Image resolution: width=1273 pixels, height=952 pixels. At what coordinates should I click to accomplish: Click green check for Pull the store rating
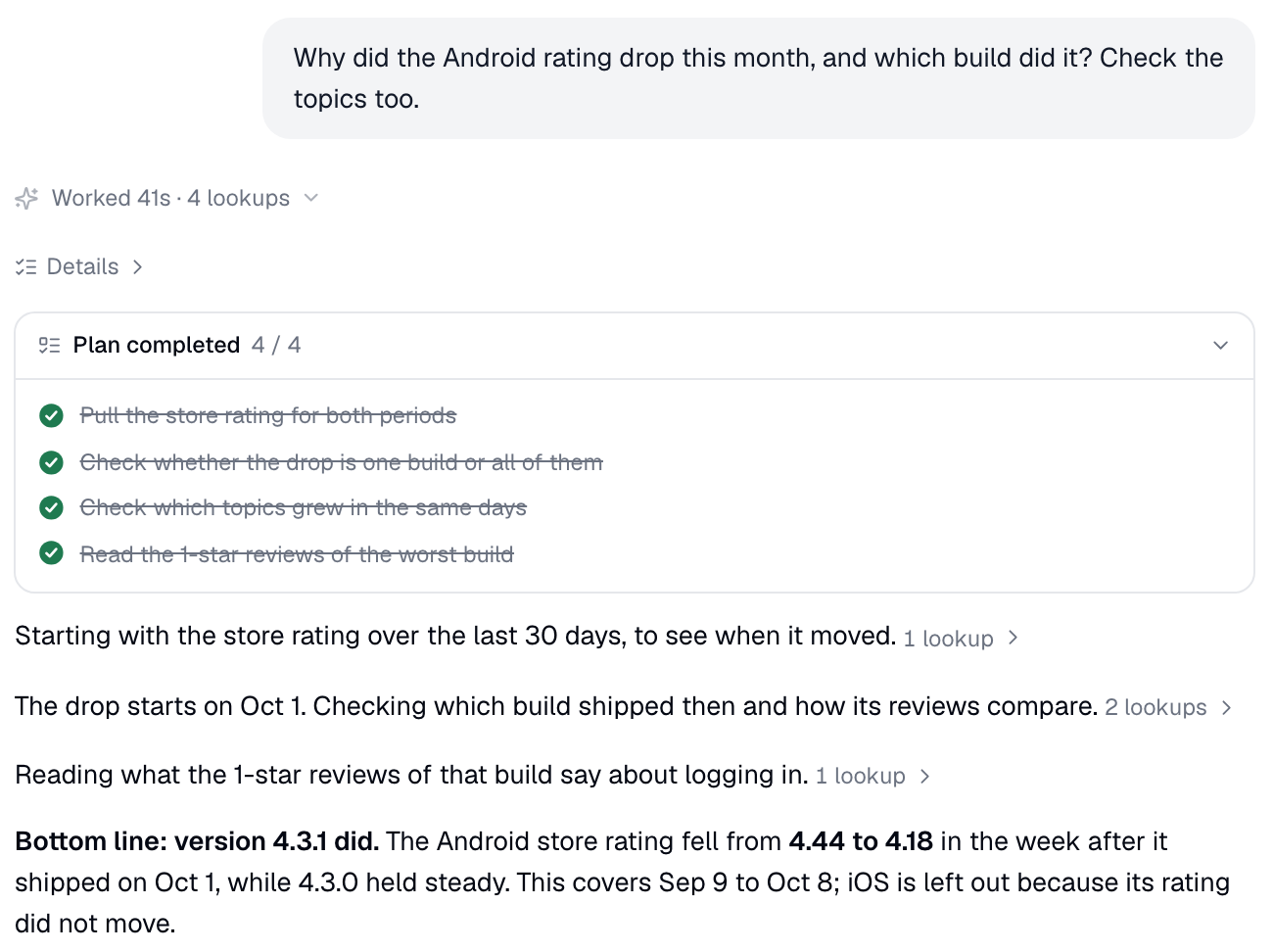pos(51,415)
